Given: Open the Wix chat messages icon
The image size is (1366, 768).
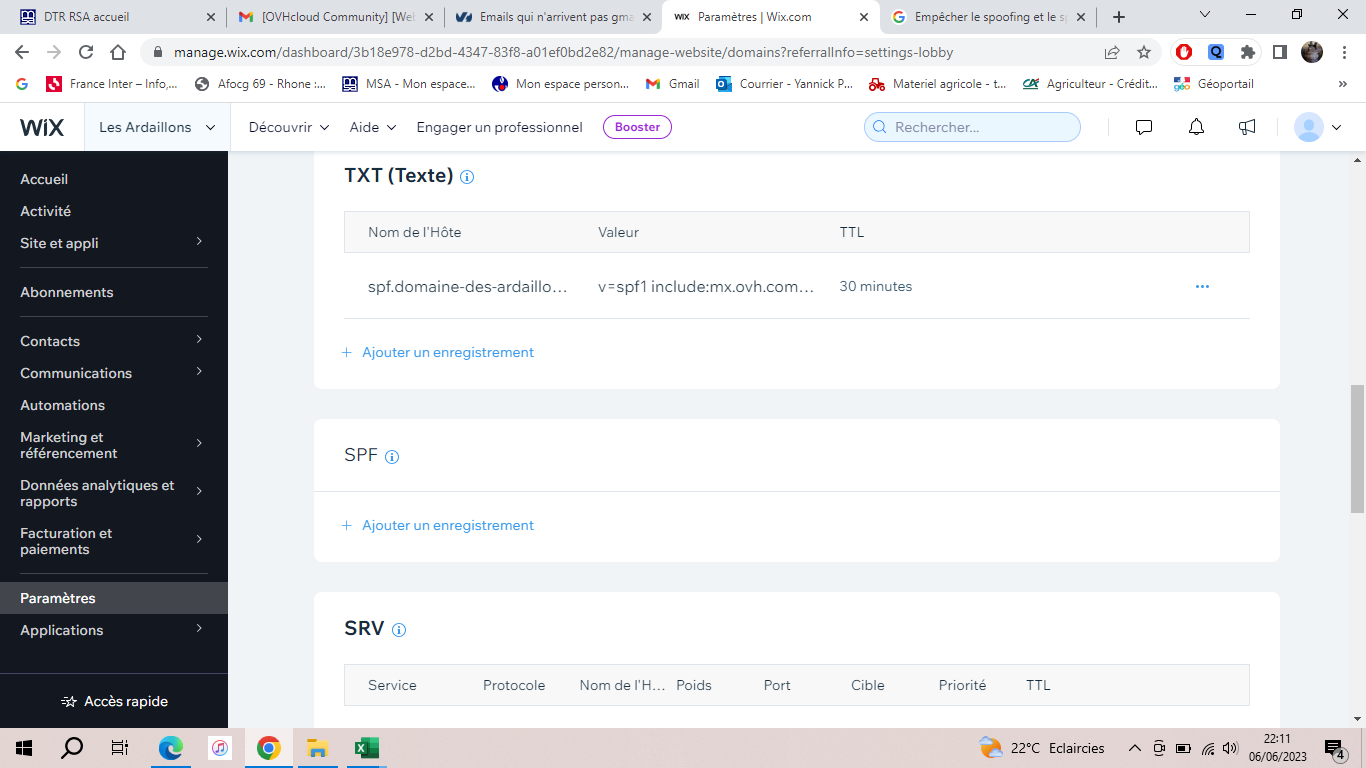Looking at the screenshot, I should pyautogui.click(x=1144, y=127).
